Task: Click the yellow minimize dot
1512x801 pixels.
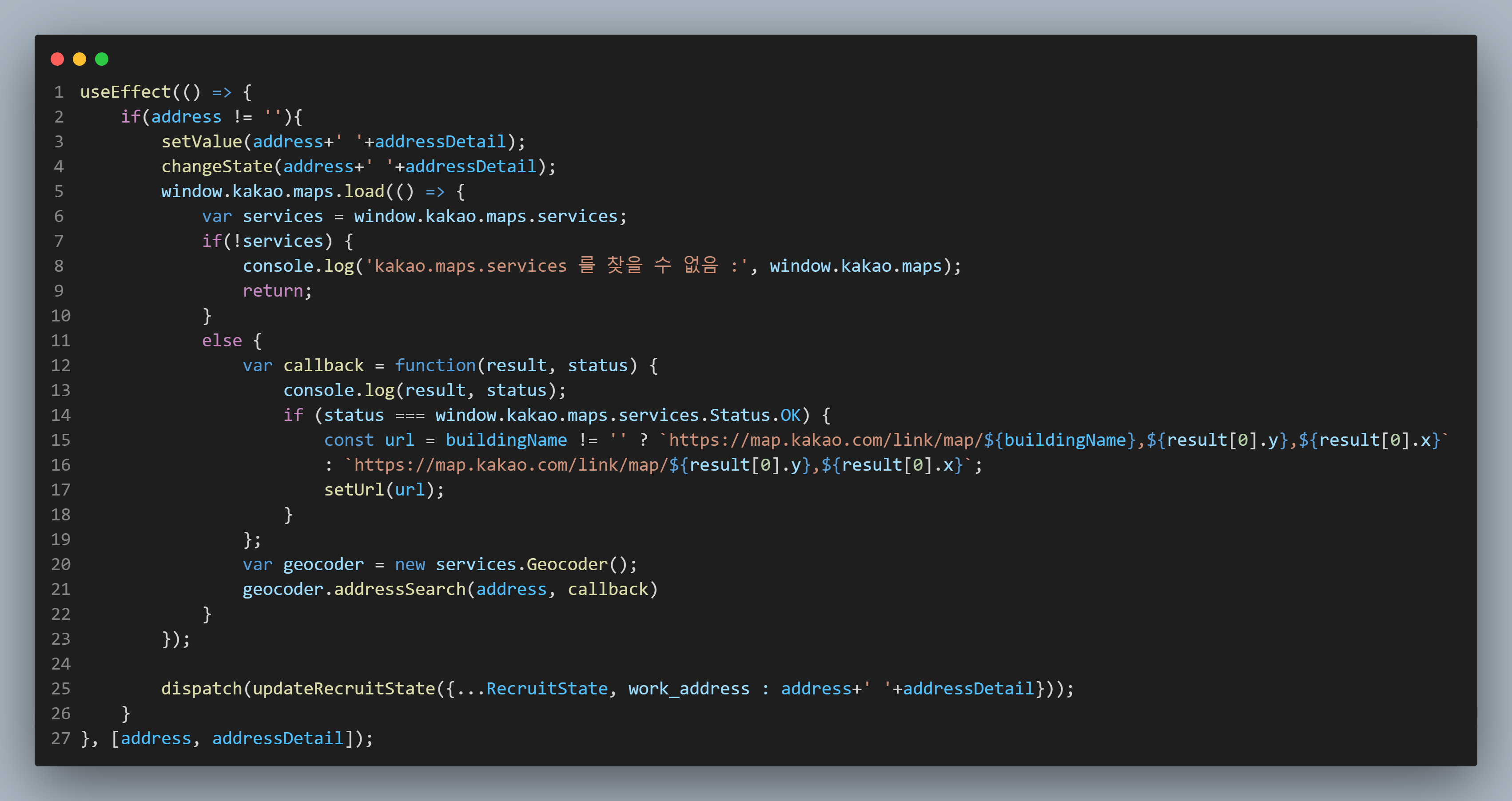Action: pyautogui.click(x=79, y=59)
